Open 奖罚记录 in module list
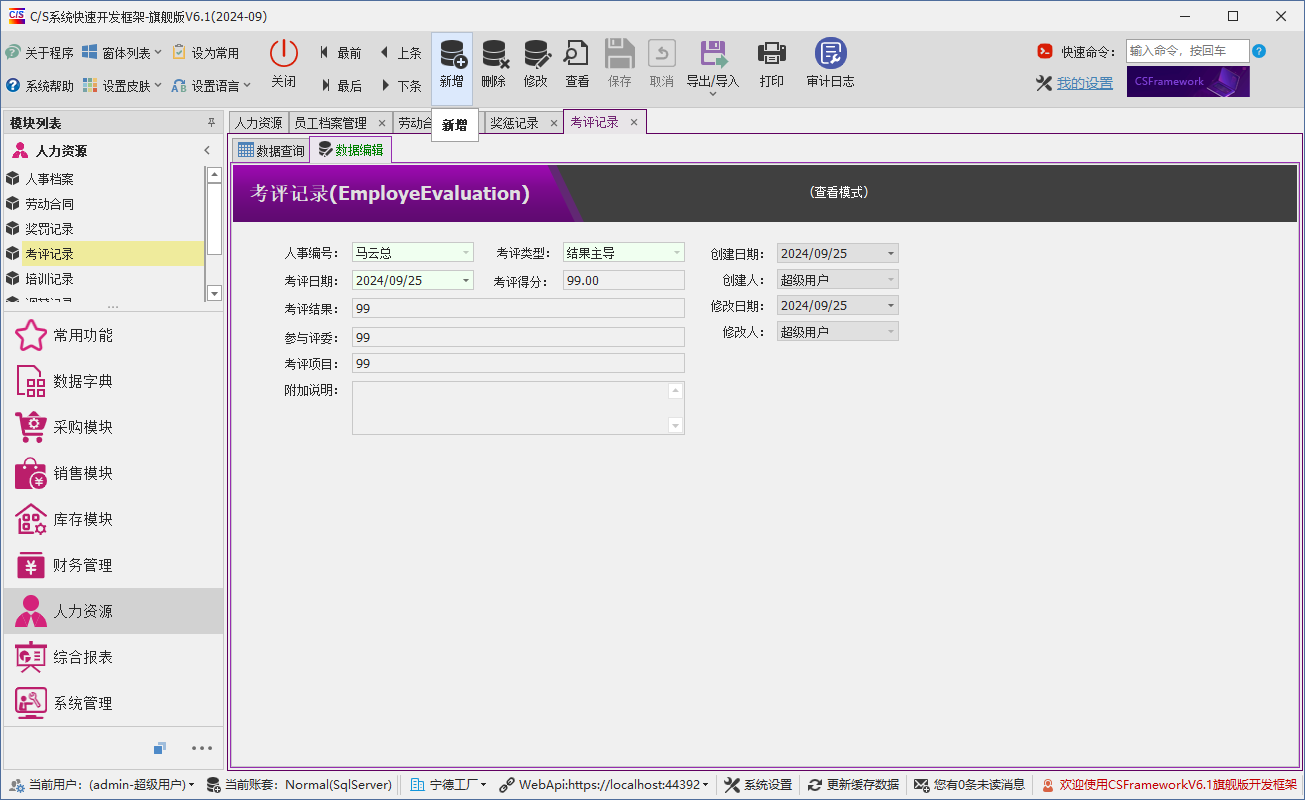 pyautogui.click(x=104, y=229)
